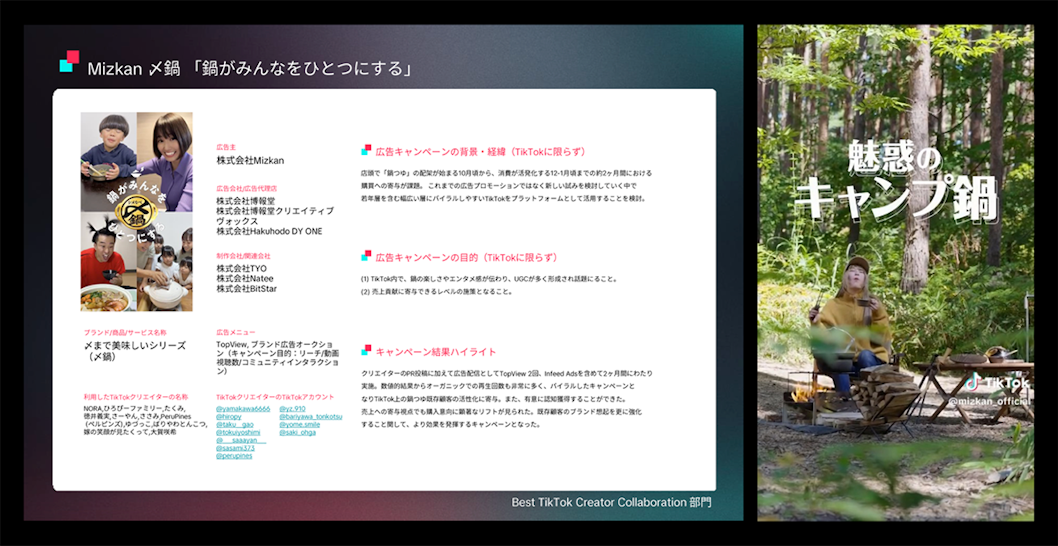Click the 魅惑のキャンプ鍋 TikTok video
This screenshot has width=1058, height=546.
(x=895, y=273)
